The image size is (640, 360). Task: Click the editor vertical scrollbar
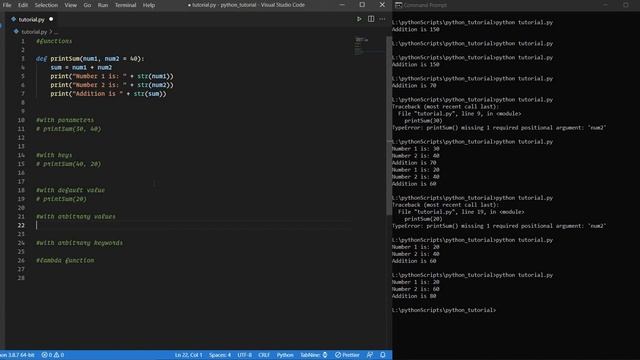(389, 126)
